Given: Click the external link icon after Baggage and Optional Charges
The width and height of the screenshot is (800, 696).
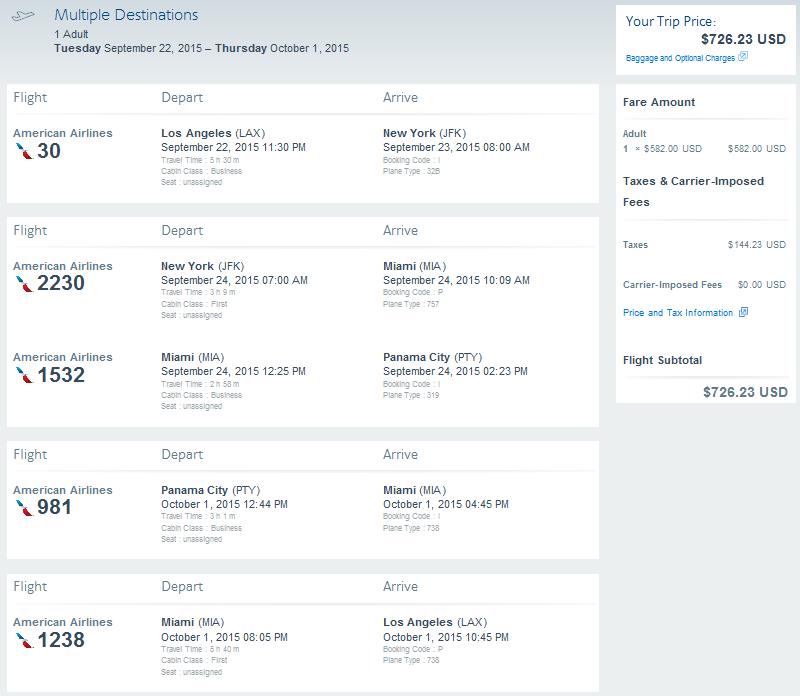Looking at the screenshot, I should click(x=743, y=58).
